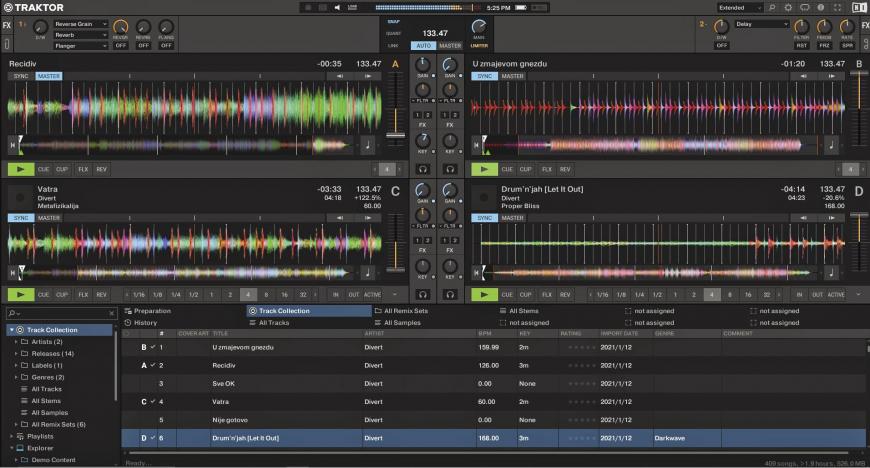Adjust deck A channel volume fader

(396, 135)
